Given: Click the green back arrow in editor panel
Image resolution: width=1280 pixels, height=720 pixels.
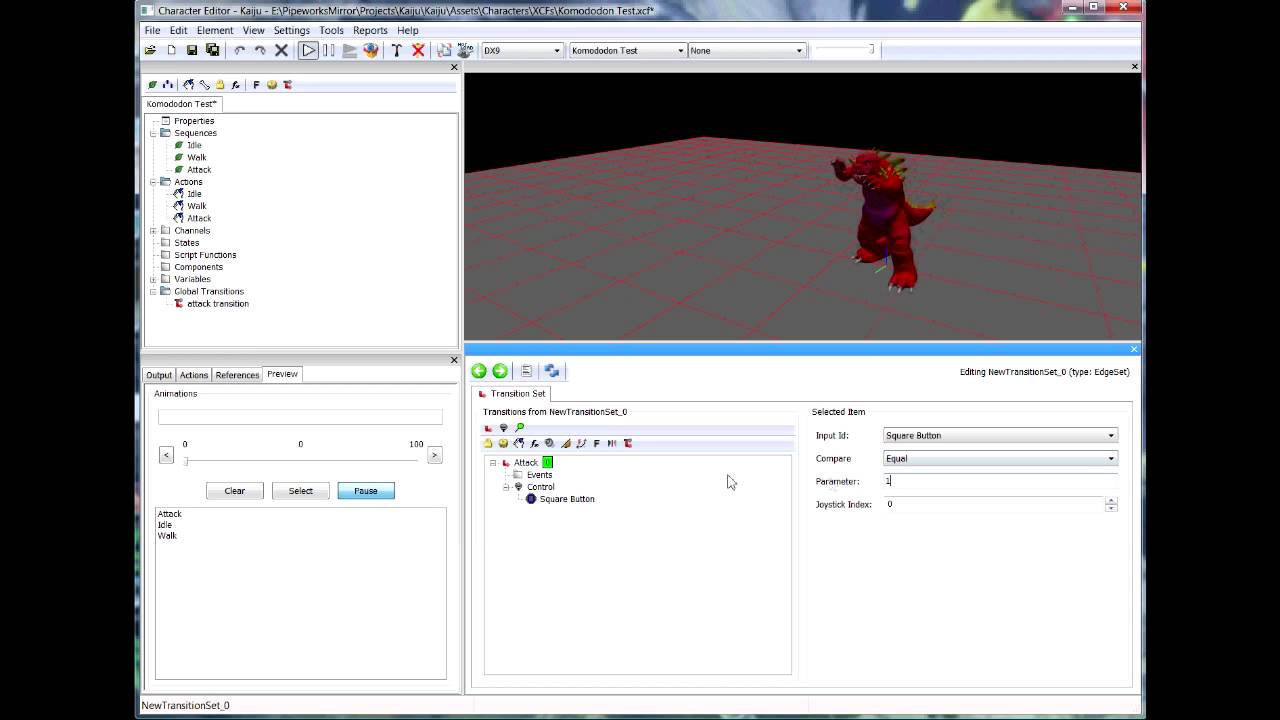Looking at the screenshot, I should pyautogui.click(x=479, y=371).
